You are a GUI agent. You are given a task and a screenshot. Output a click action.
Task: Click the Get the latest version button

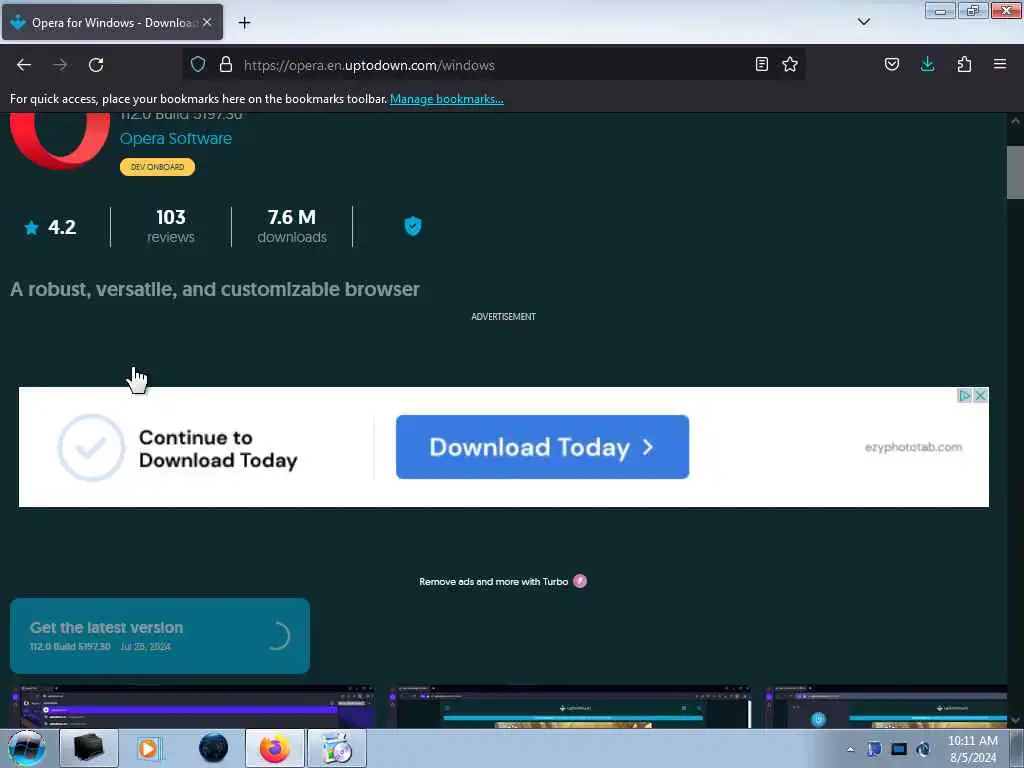tap(160, 635)
